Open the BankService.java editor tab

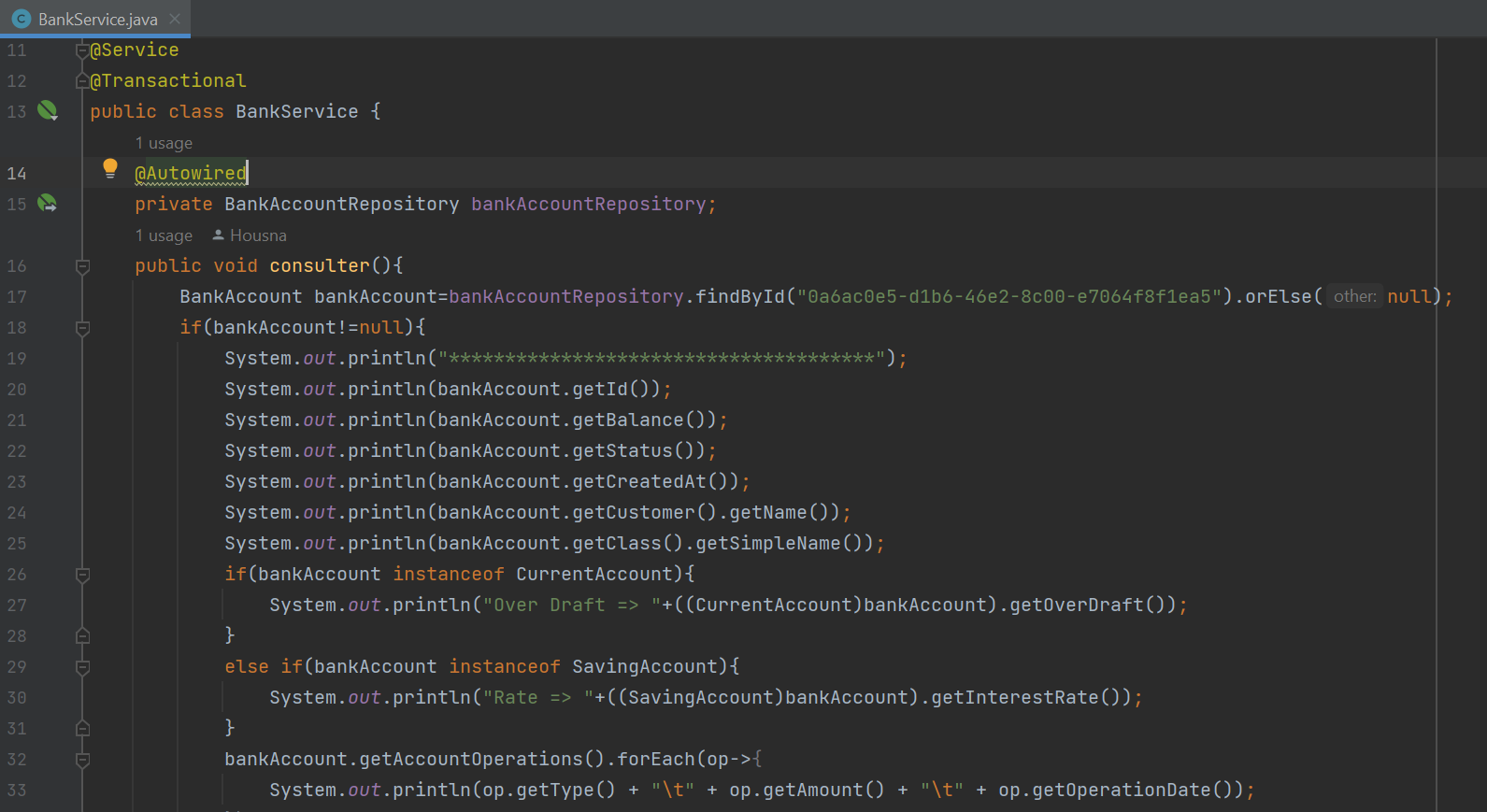97,19
